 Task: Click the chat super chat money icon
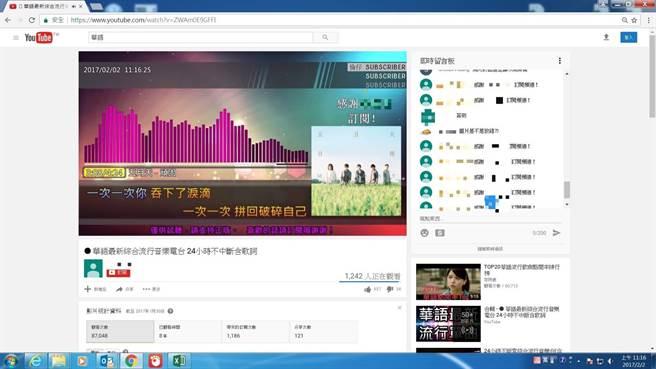pyautogui.click(x=440, y=233)
